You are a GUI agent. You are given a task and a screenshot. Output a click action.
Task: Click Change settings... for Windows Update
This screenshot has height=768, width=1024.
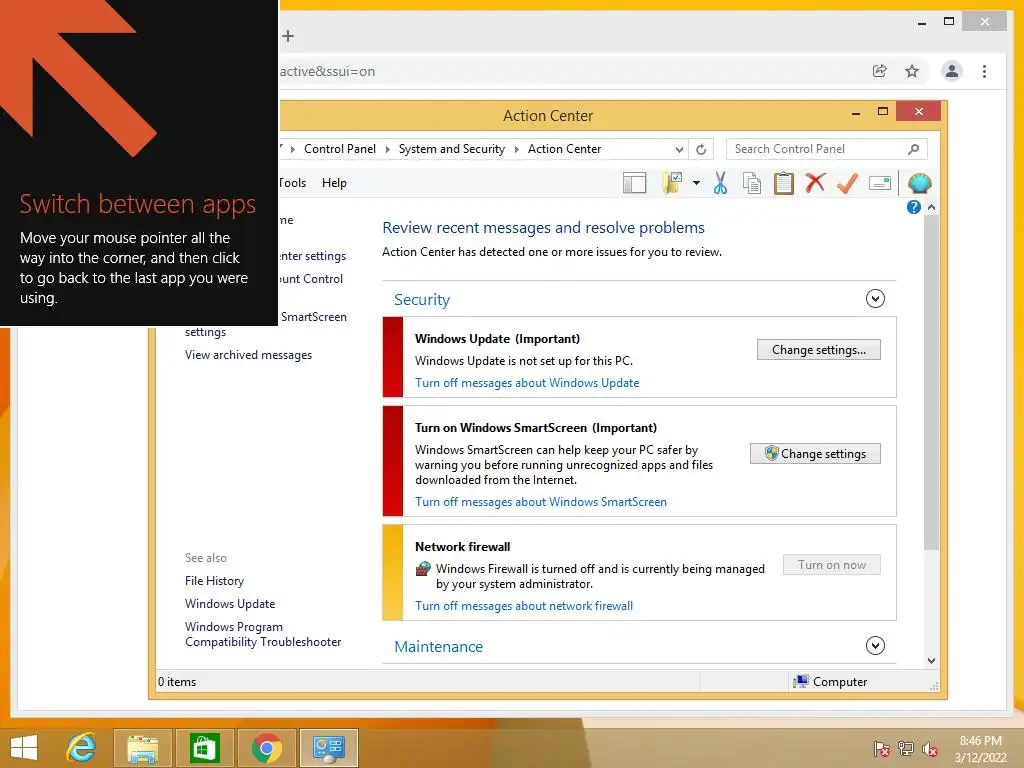pos(818,350)
